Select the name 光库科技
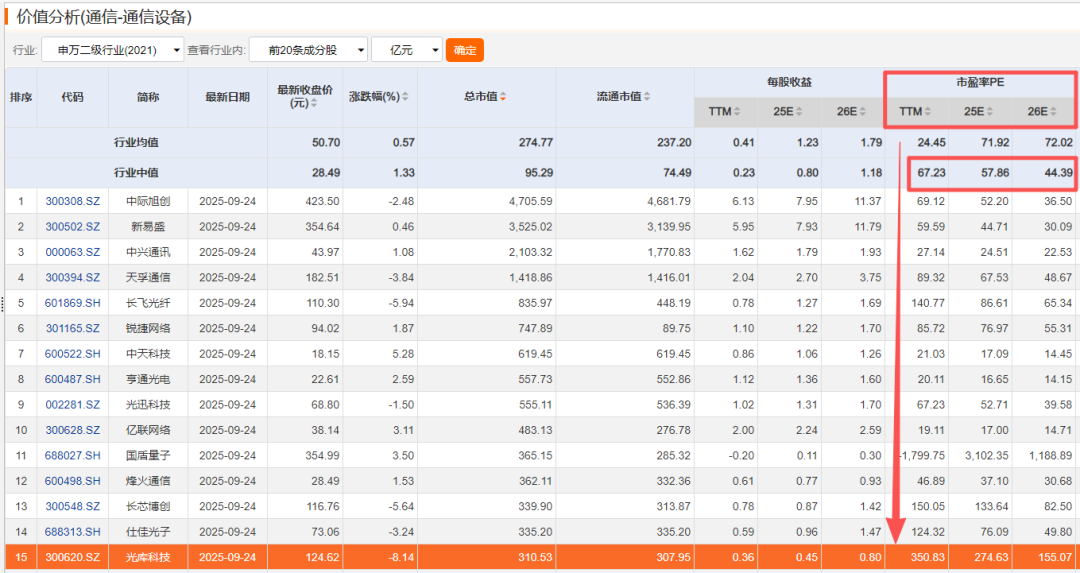The height and width of the screenshot is (573, 1080). pos(148,557)
